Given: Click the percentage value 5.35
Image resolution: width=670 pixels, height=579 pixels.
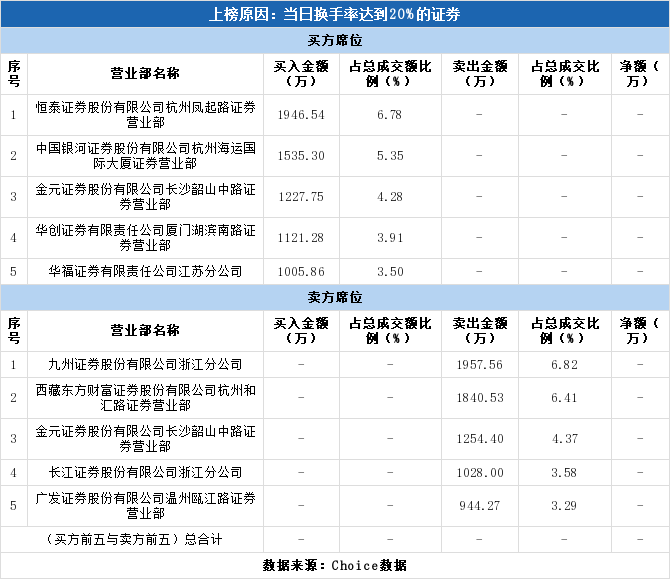Looking at the screenshot, I should (390, 156).
